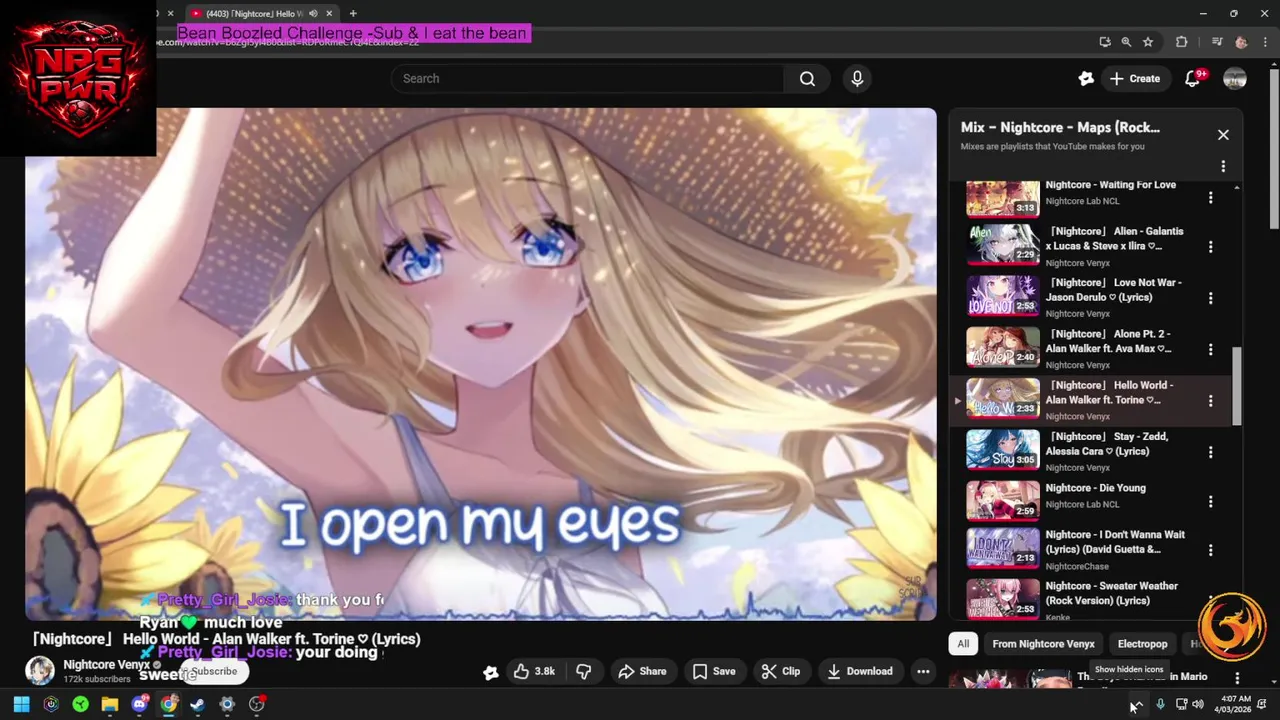The image size is (1280, 720).
Task: Click into the YouTube search field
Action: 588,79
